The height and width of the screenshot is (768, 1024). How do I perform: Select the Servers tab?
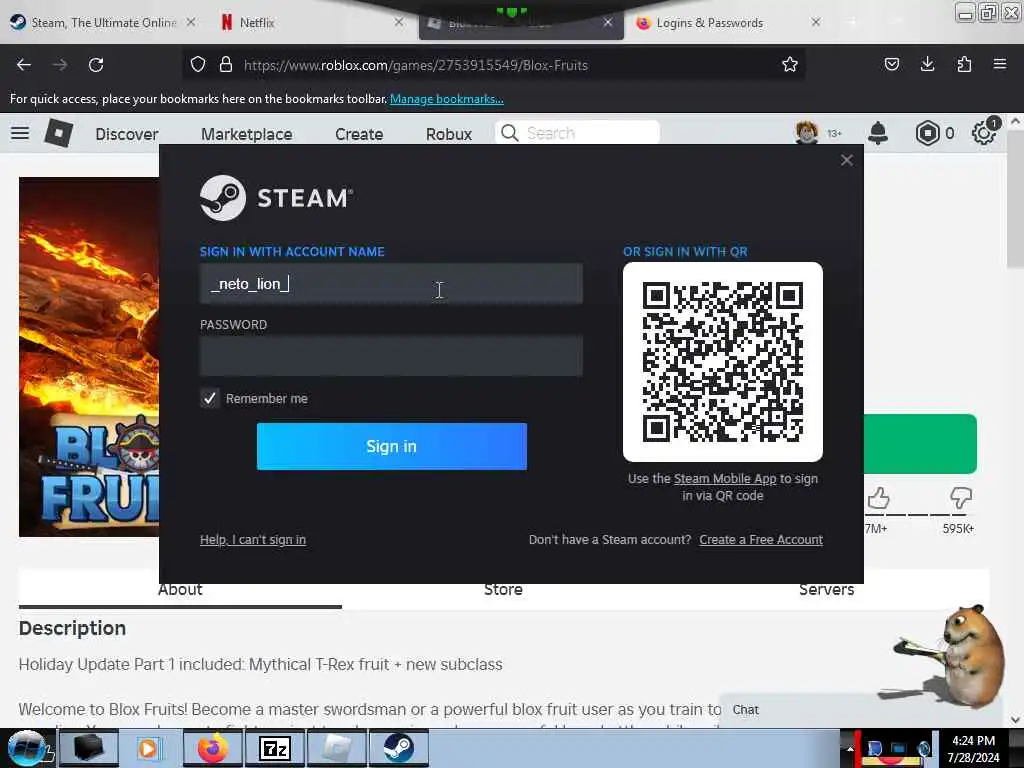pos(827,589)
